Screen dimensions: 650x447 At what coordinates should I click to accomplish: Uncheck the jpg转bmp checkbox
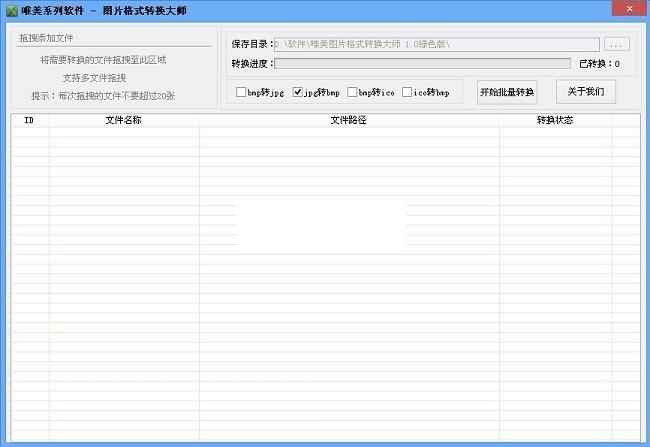pyautogui.click(x=298, y=92)
